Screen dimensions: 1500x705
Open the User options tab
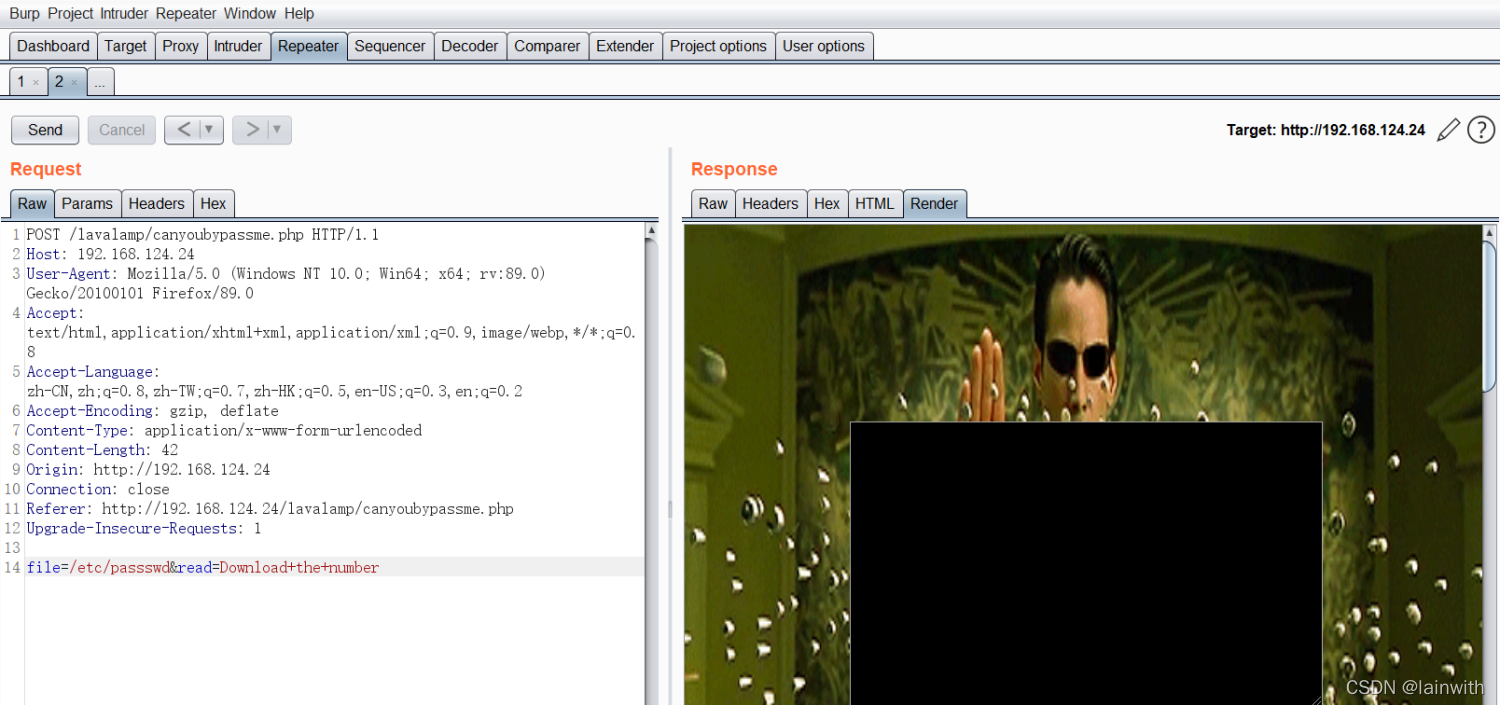[824, 46]
